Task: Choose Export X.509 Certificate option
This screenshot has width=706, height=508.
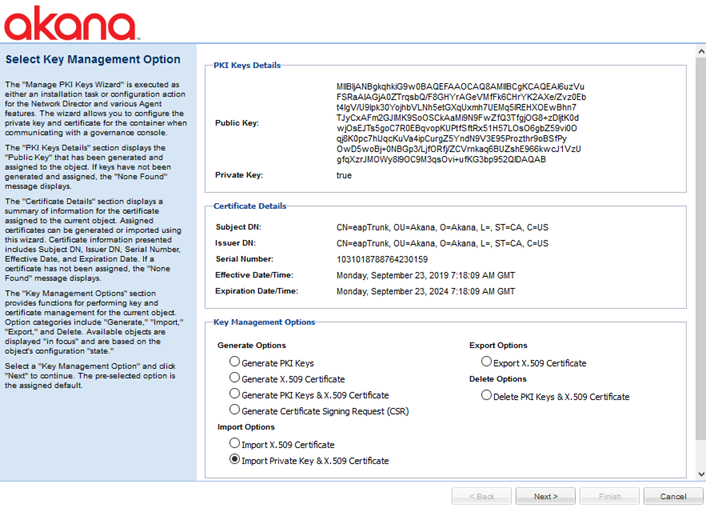Action: [486, 362]
